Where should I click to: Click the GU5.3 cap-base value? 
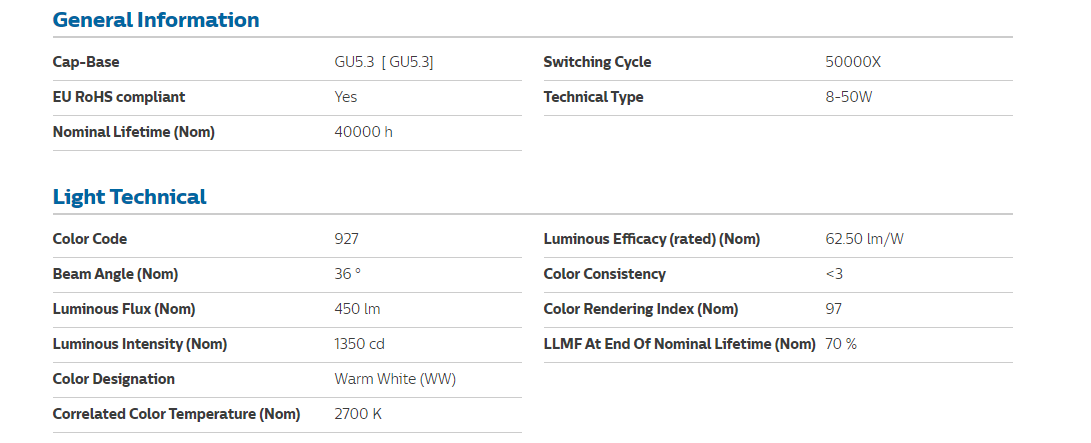point(384,62)
